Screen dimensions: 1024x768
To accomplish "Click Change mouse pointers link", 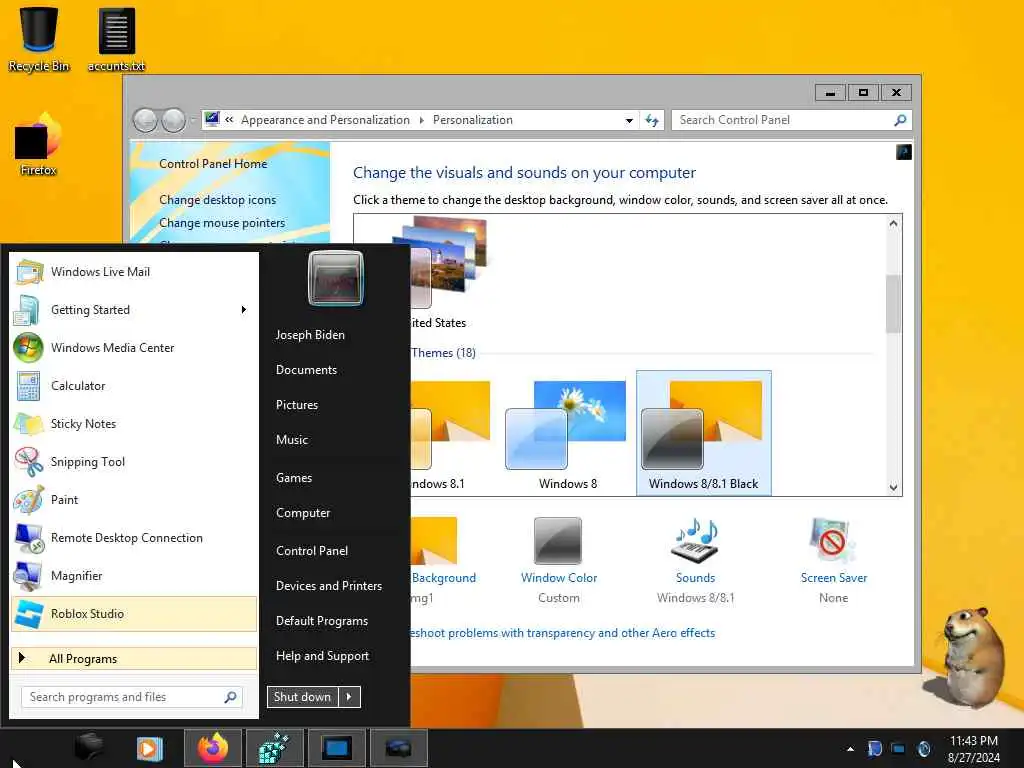I will (222, 223).
